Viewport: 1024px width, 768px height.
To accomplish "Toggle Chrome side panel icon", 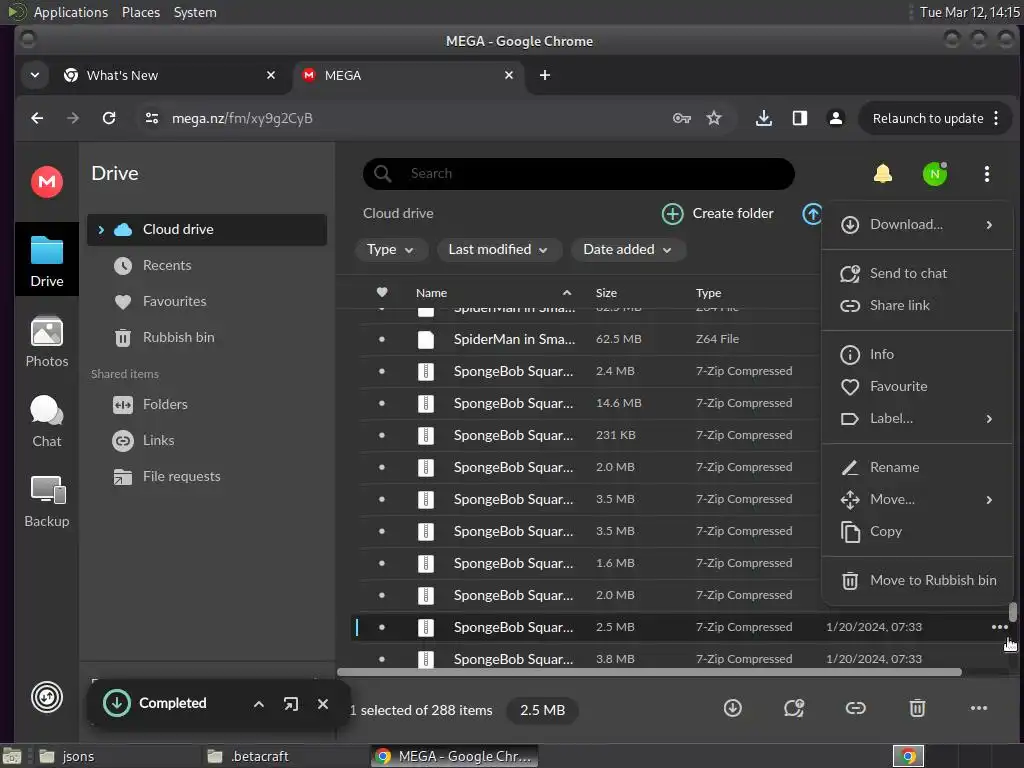I will (800, 118).
